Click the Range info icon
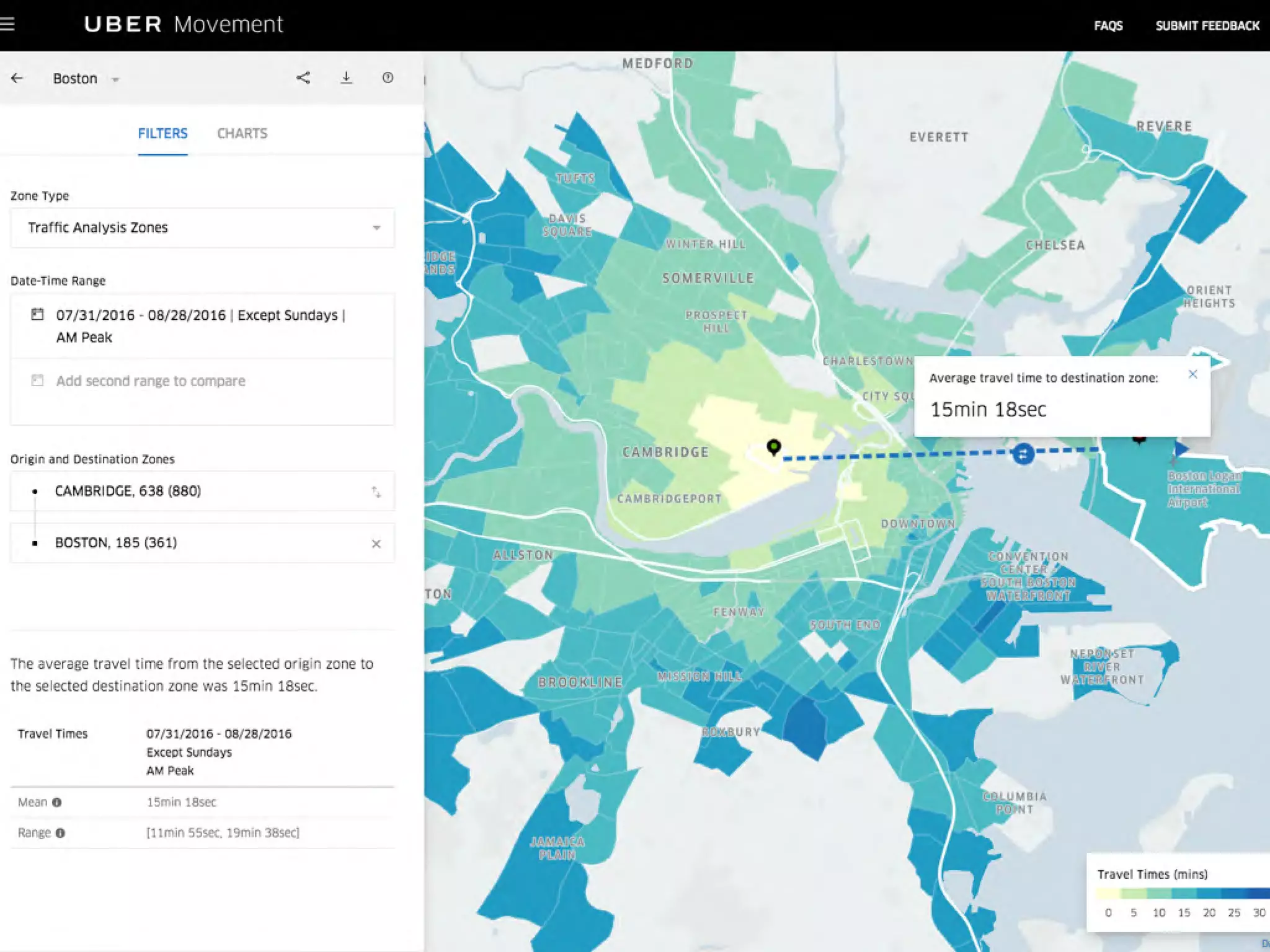 click(x=60, y=833)
